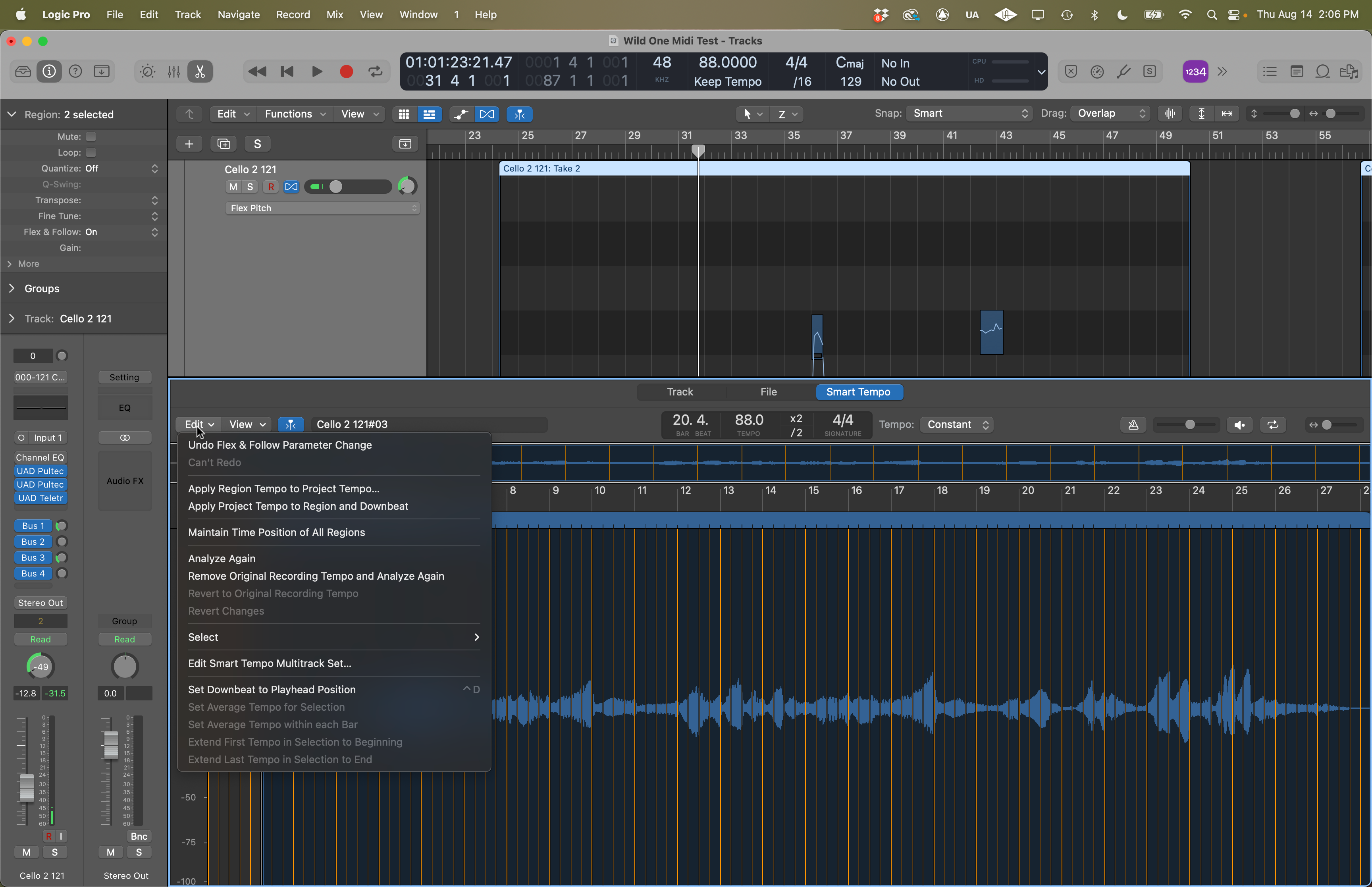Open the Snap Smart dropdown
This screenshot has height=887, width=1372.
click(x=969, y=114)
